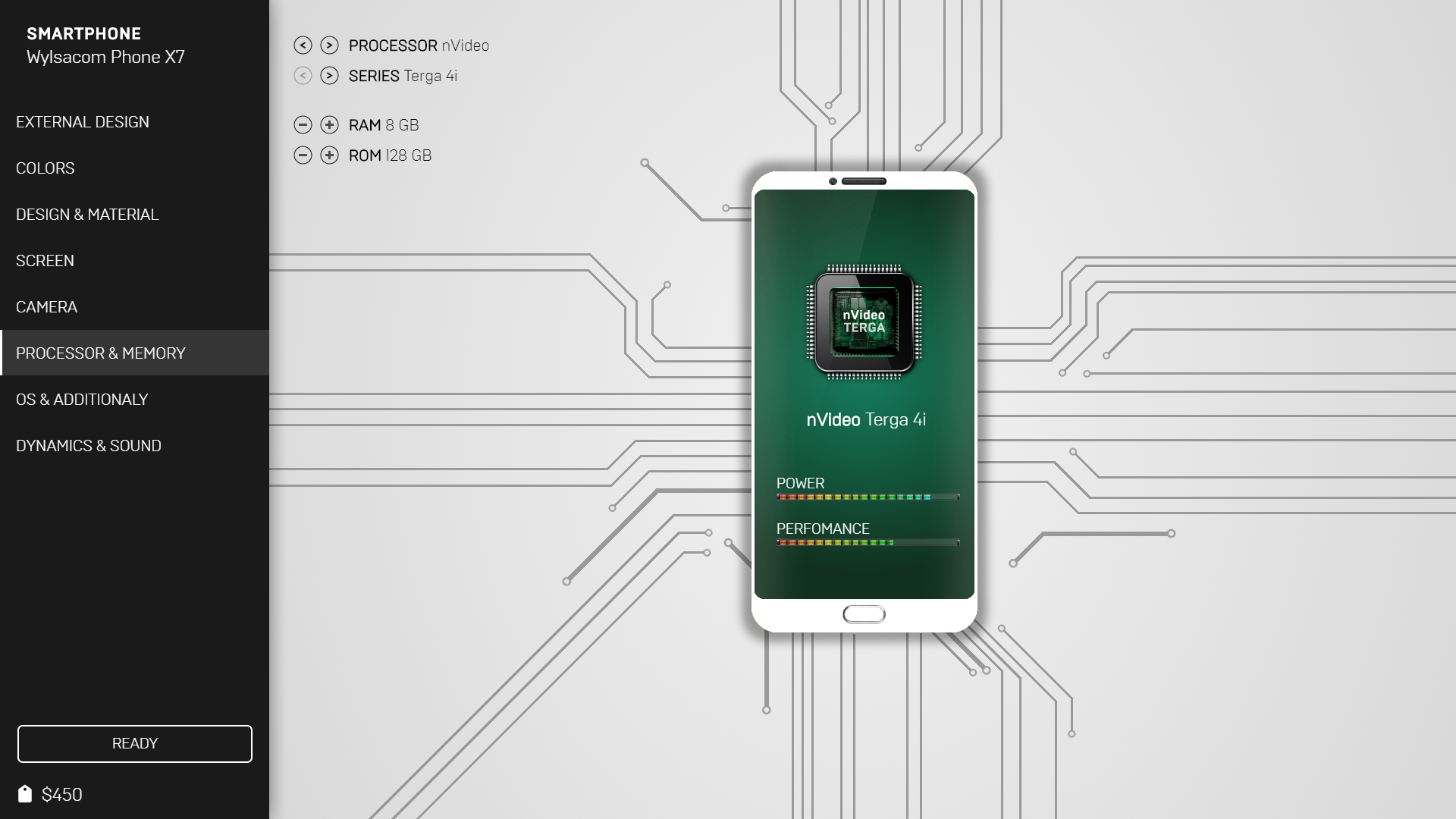Click the right arrow to change processor

click(x=329, y=45)
